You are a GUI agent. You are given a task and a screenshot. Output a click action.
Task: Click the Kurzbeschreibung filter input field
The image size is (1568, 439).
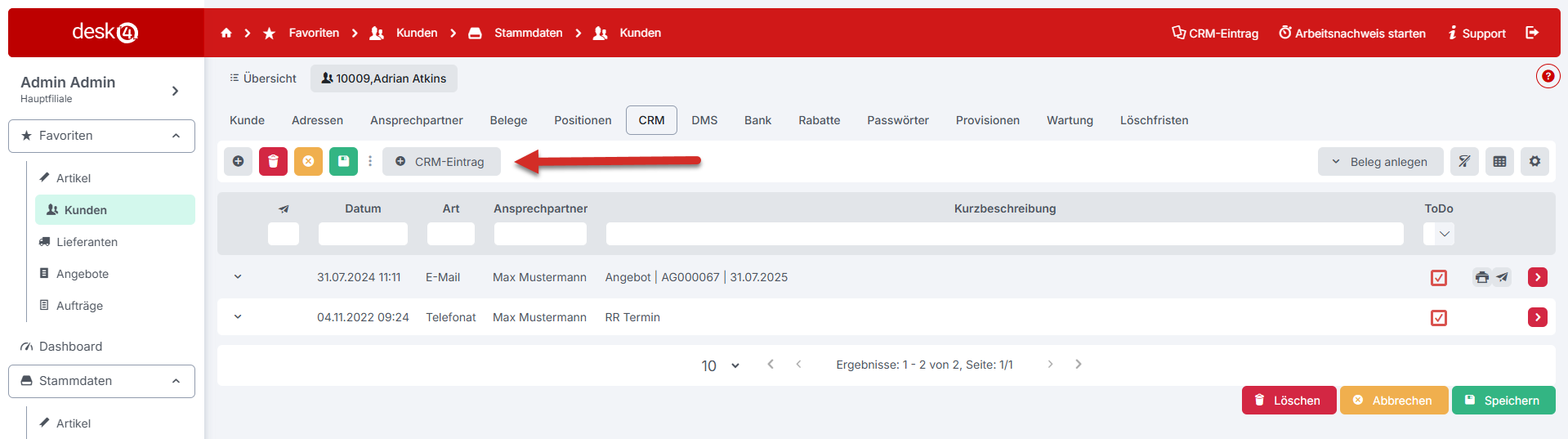pos(1004,234)
